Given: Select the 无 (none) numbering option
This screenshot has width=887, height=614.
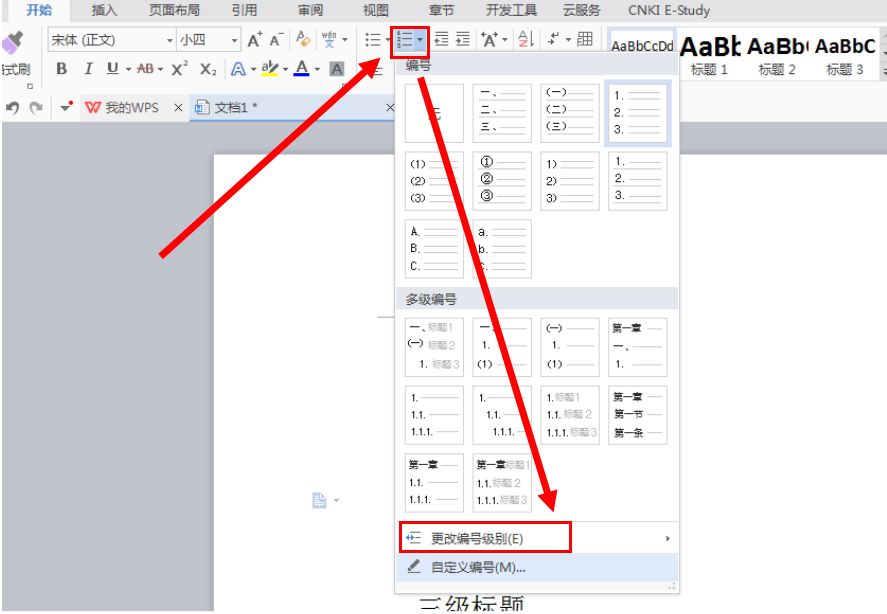Looking at the screenshot, I should click(434, 113).
